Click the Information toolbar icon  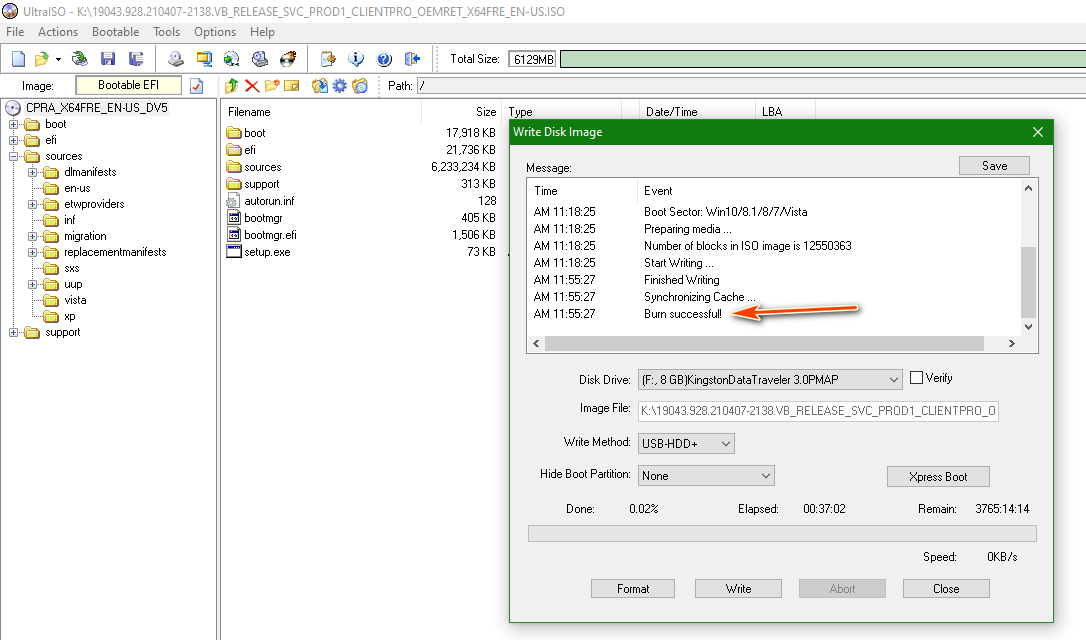coord(356,59)
